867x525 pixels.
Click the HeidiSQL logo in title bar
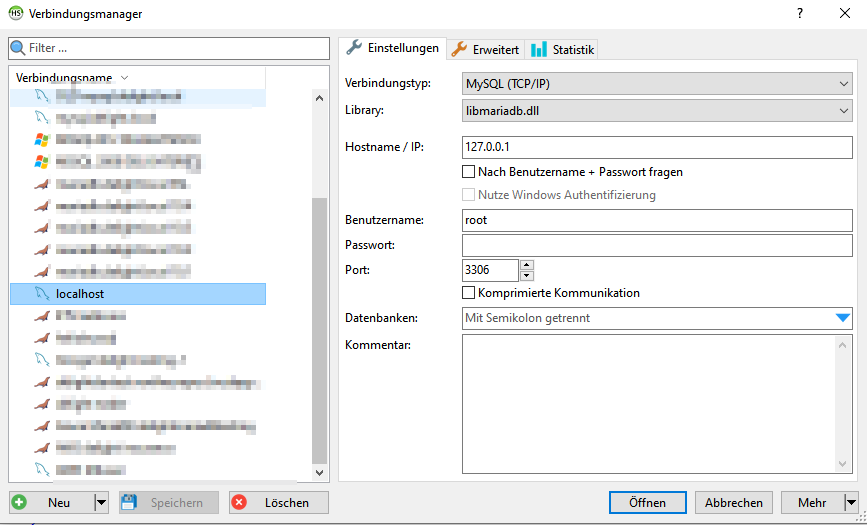pyautogui.click(x=16, y=14)
